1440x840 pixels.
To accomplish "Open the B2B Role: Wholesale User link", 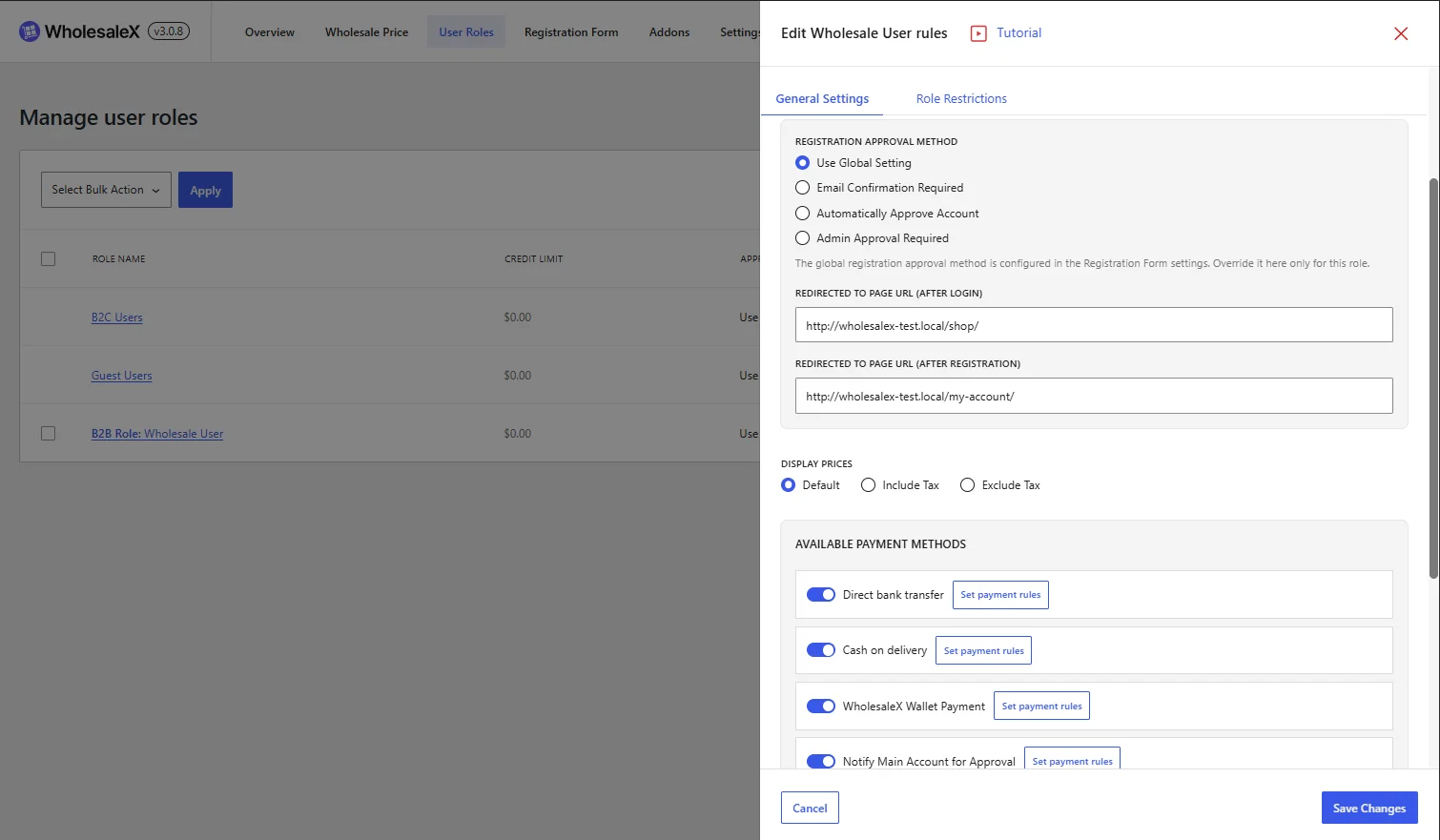I will click(x=157, y=434).
